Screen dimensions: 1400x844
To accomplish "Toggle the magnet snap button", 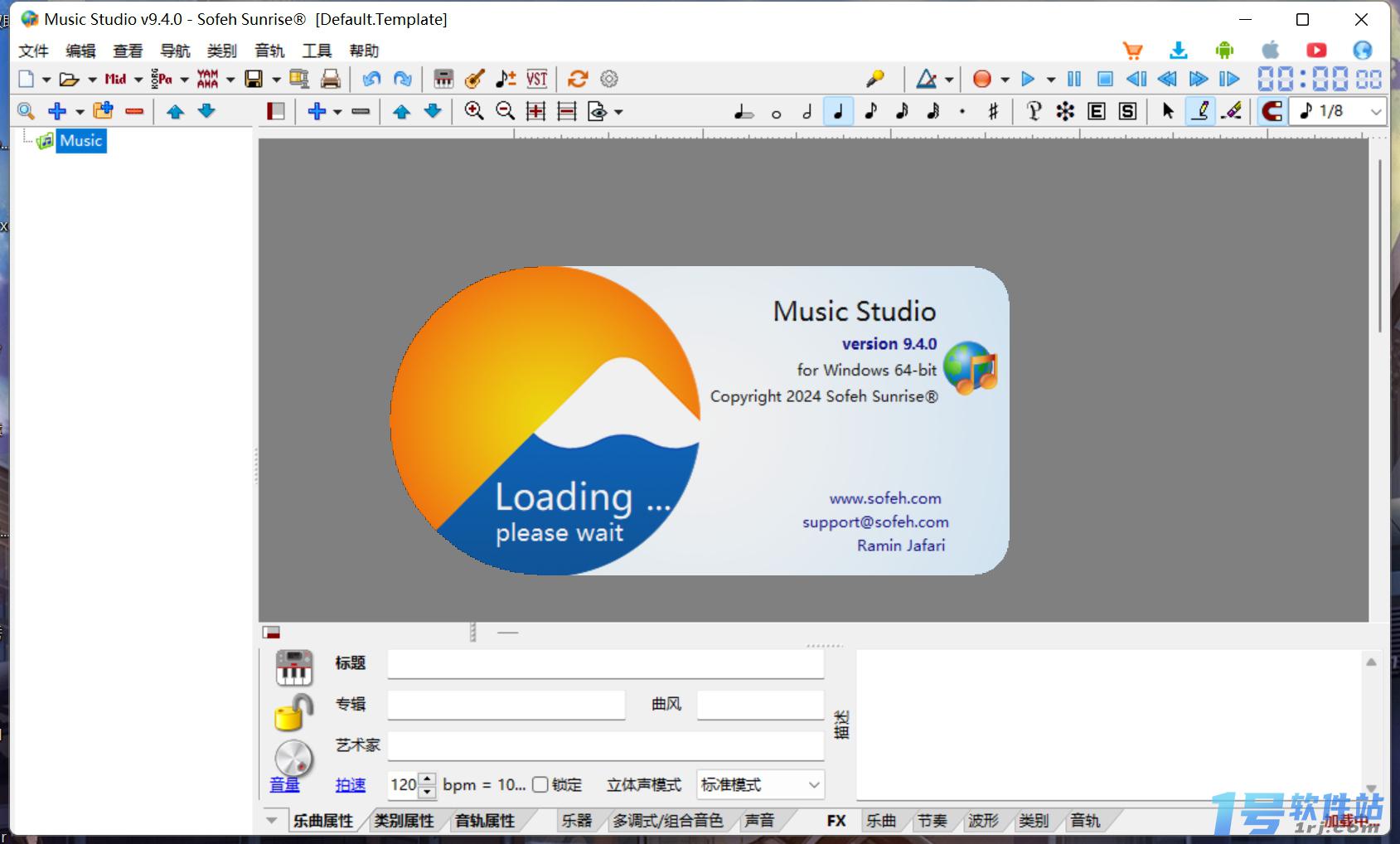I will [1272, 111].
